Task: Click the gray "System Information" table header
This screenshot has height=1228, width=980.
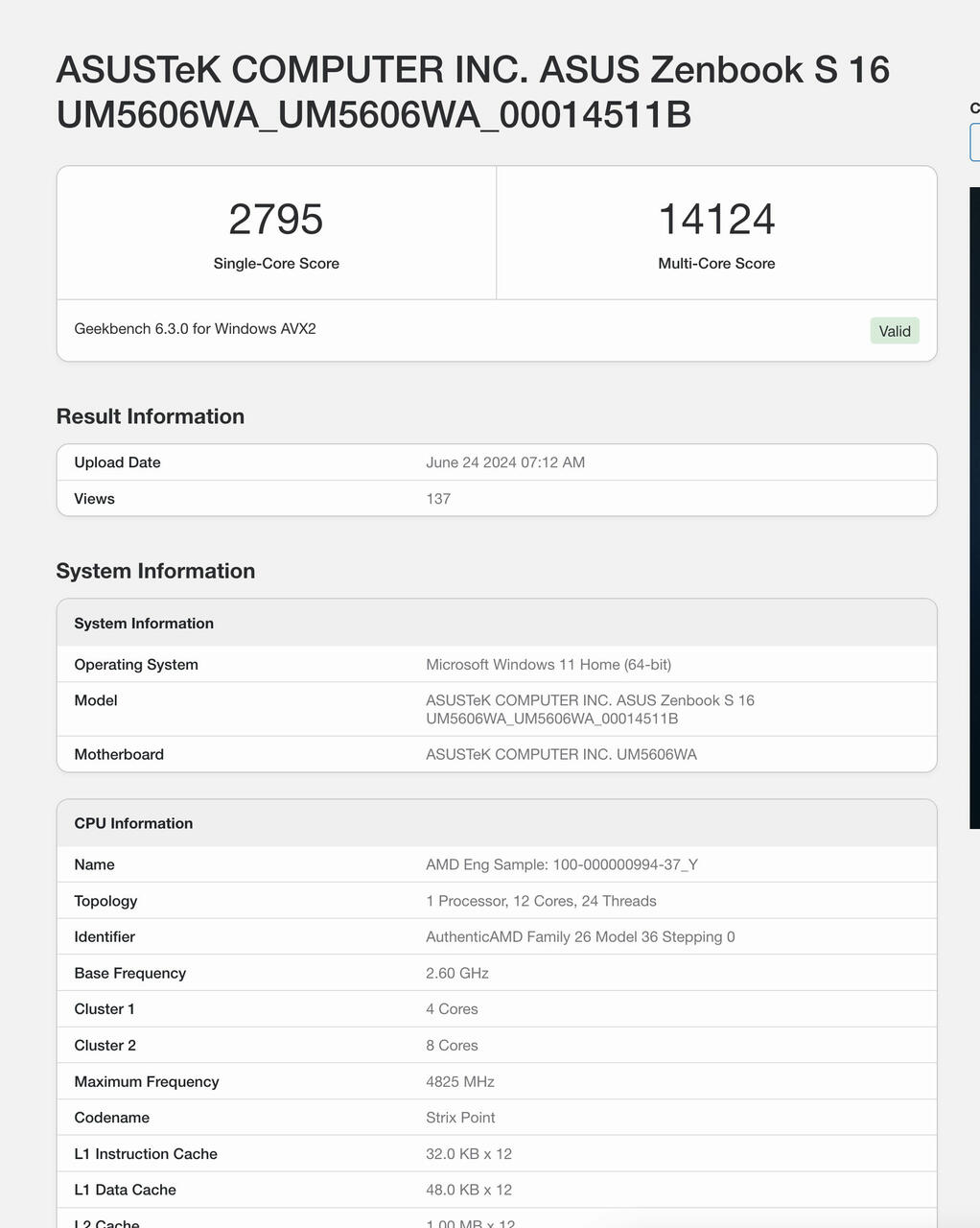Action: pyautogui.click(x=497, y=624)
